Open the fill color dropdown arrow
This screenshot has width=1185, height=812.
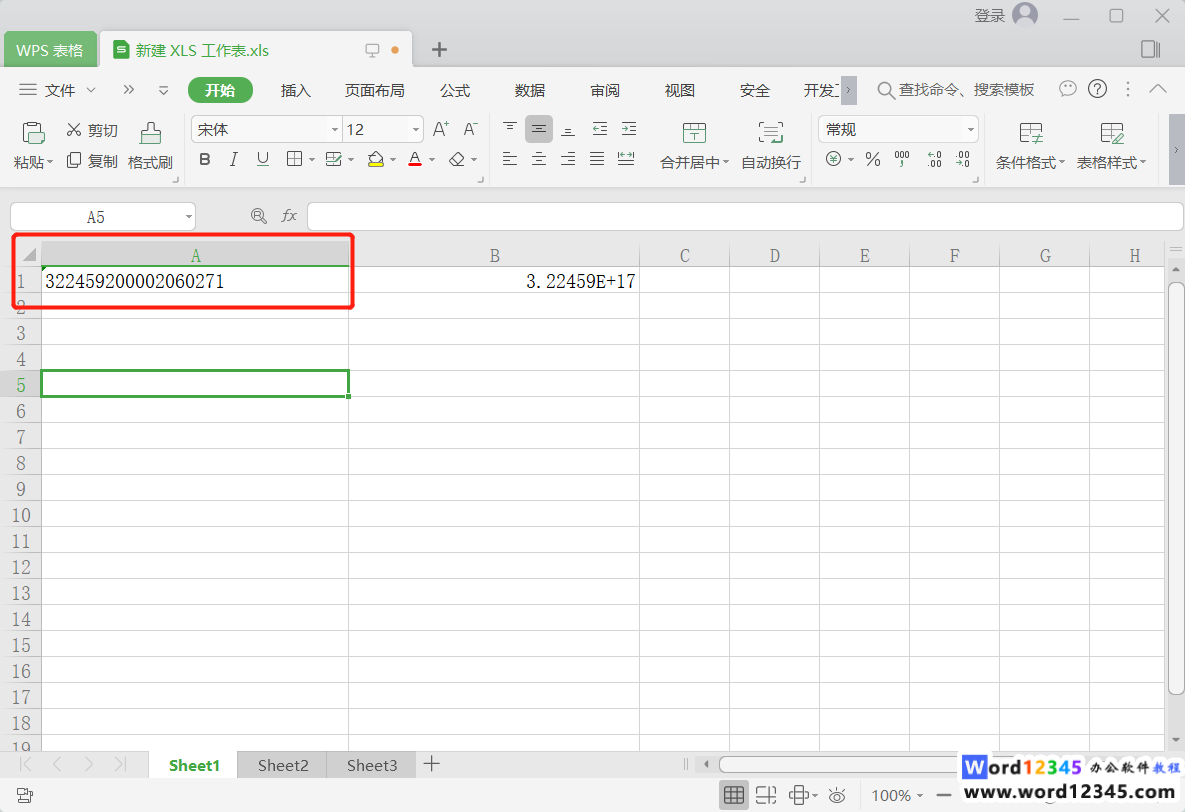point(393,160)
